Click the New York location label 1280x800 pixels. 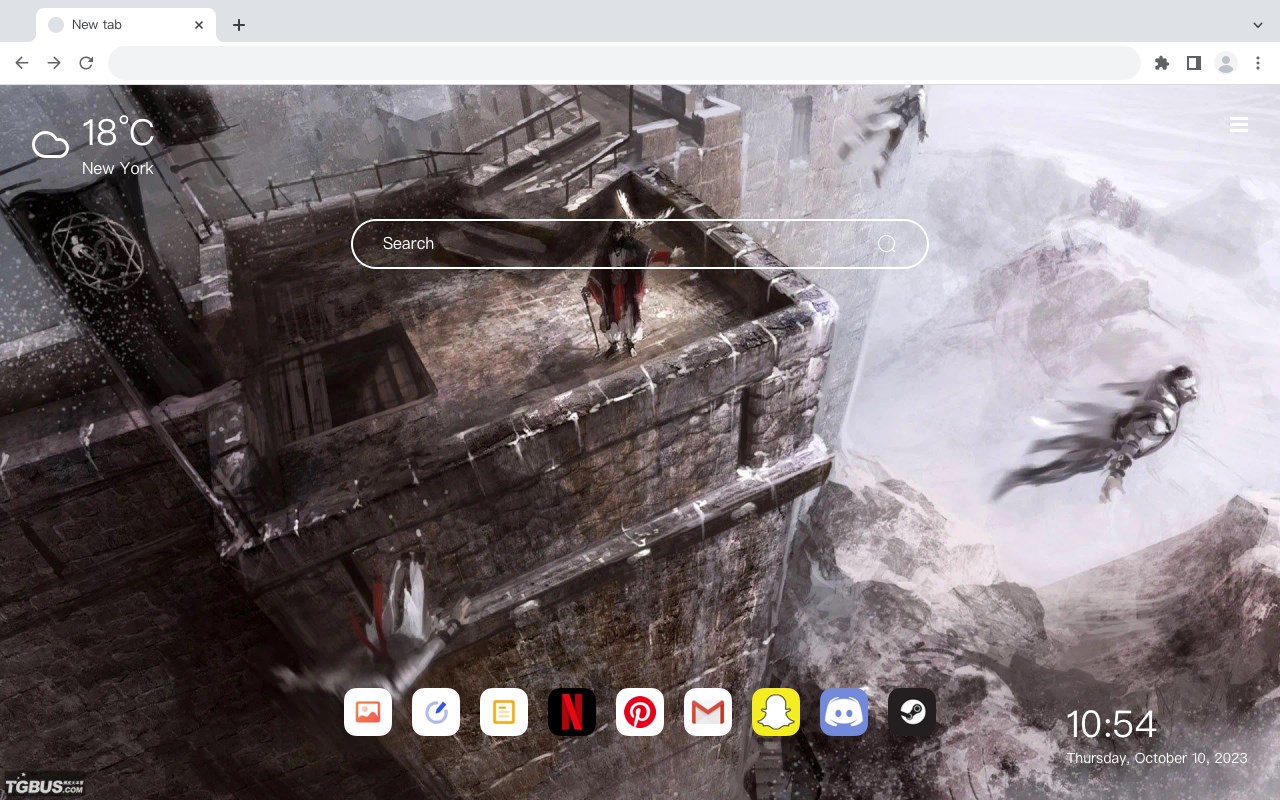coord(118,168)
